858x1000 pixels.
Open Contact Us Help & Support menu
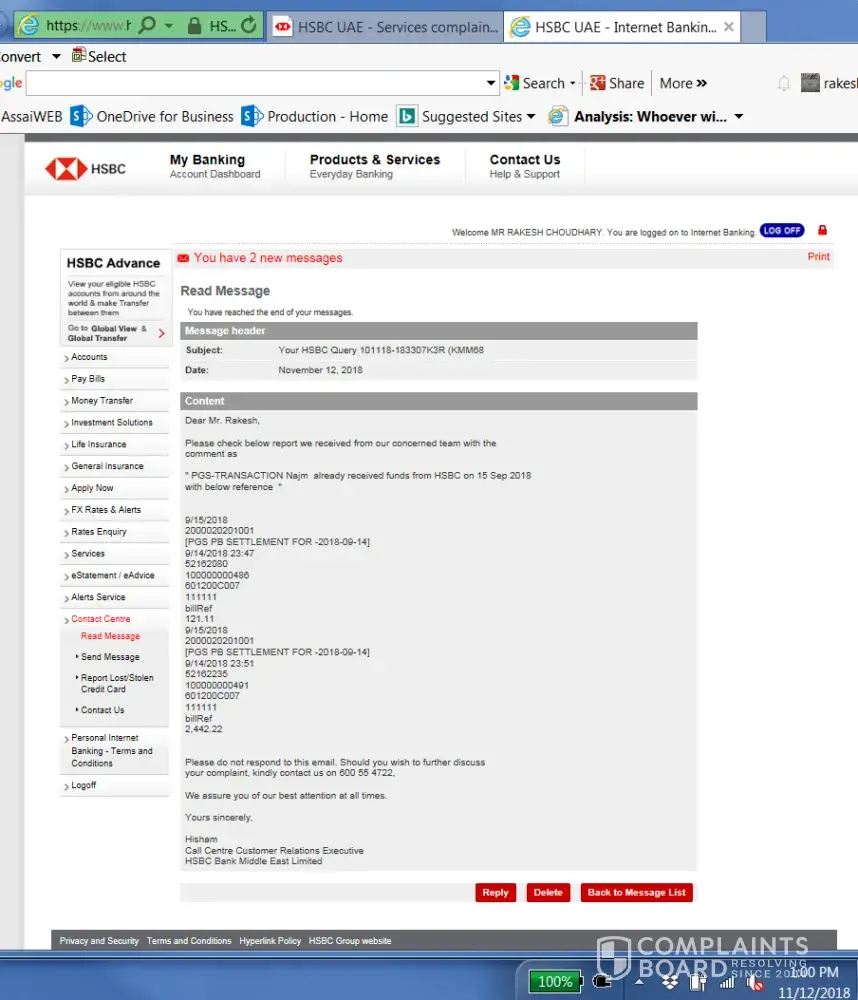pyautogui.click(x=524, y=166)
